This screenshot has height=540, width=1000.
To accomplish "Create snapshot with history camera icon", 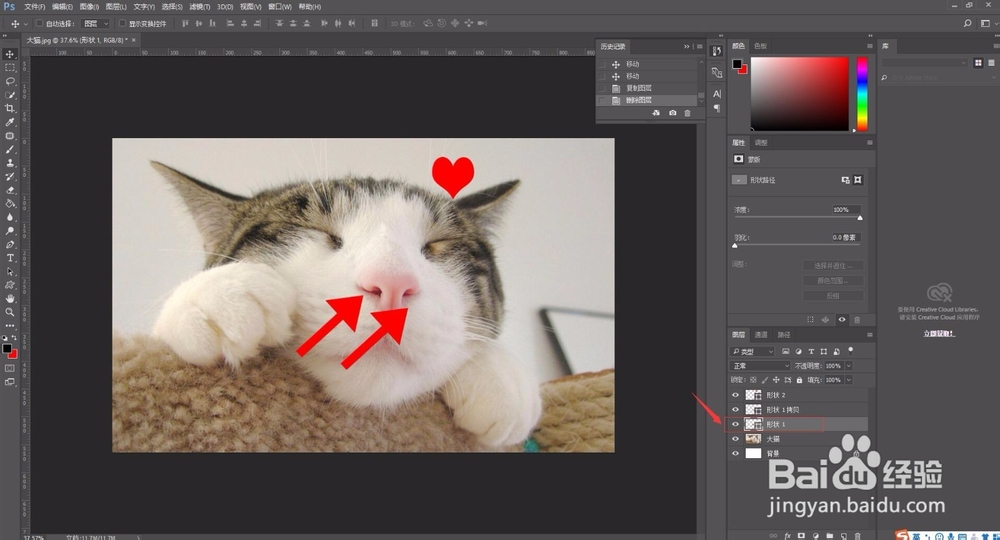I will pyautogui.click(x=672, y=113).
